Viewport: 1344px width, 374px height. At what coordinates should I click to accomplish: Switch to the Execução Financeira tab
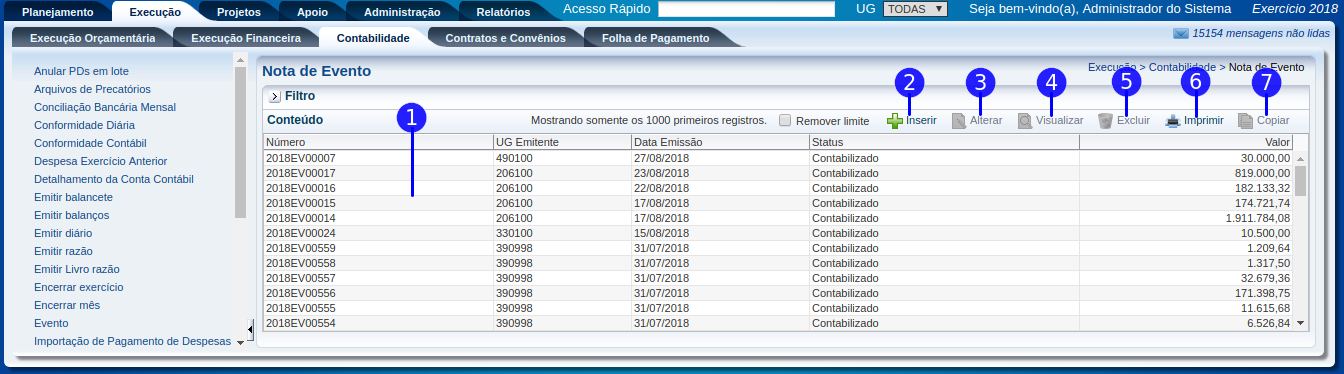click(x=246, y=38)
